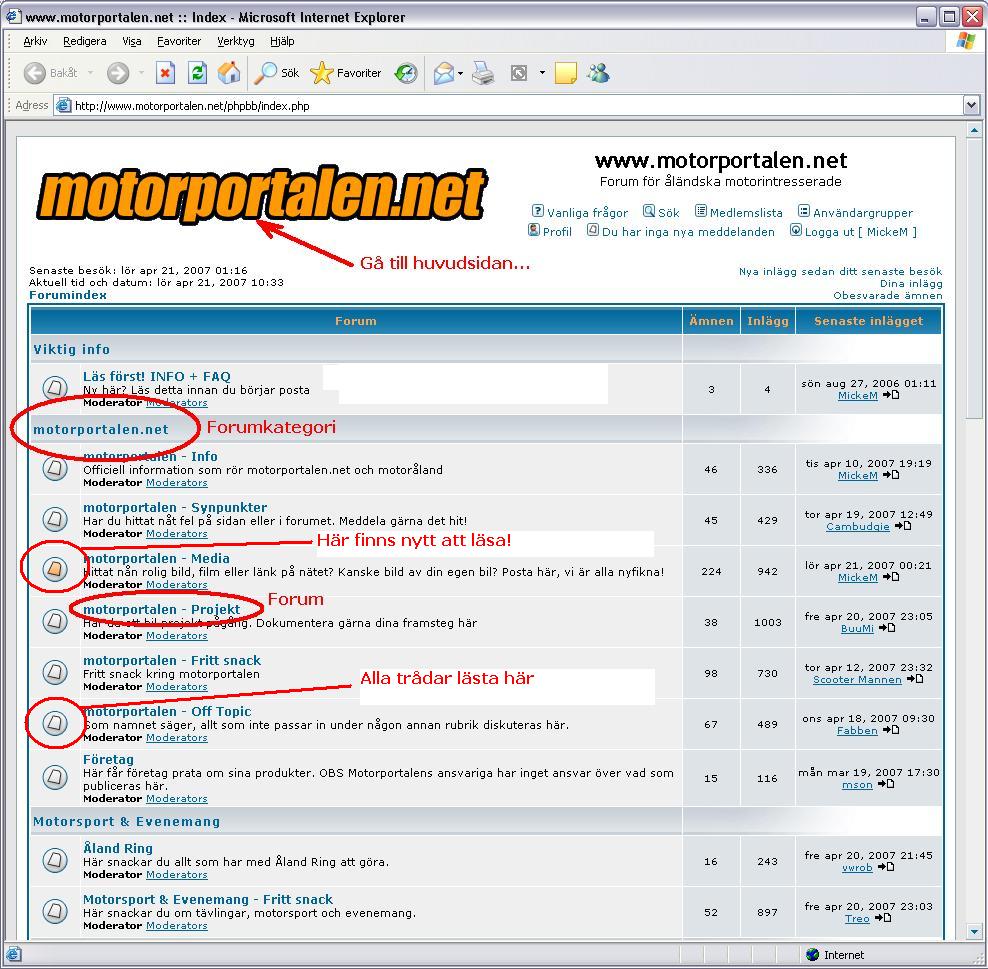The height and width of the screenshot is (969, 988).
Task: Click Logga ut [ MickeM ] link
Action: [x=861, y=232]
